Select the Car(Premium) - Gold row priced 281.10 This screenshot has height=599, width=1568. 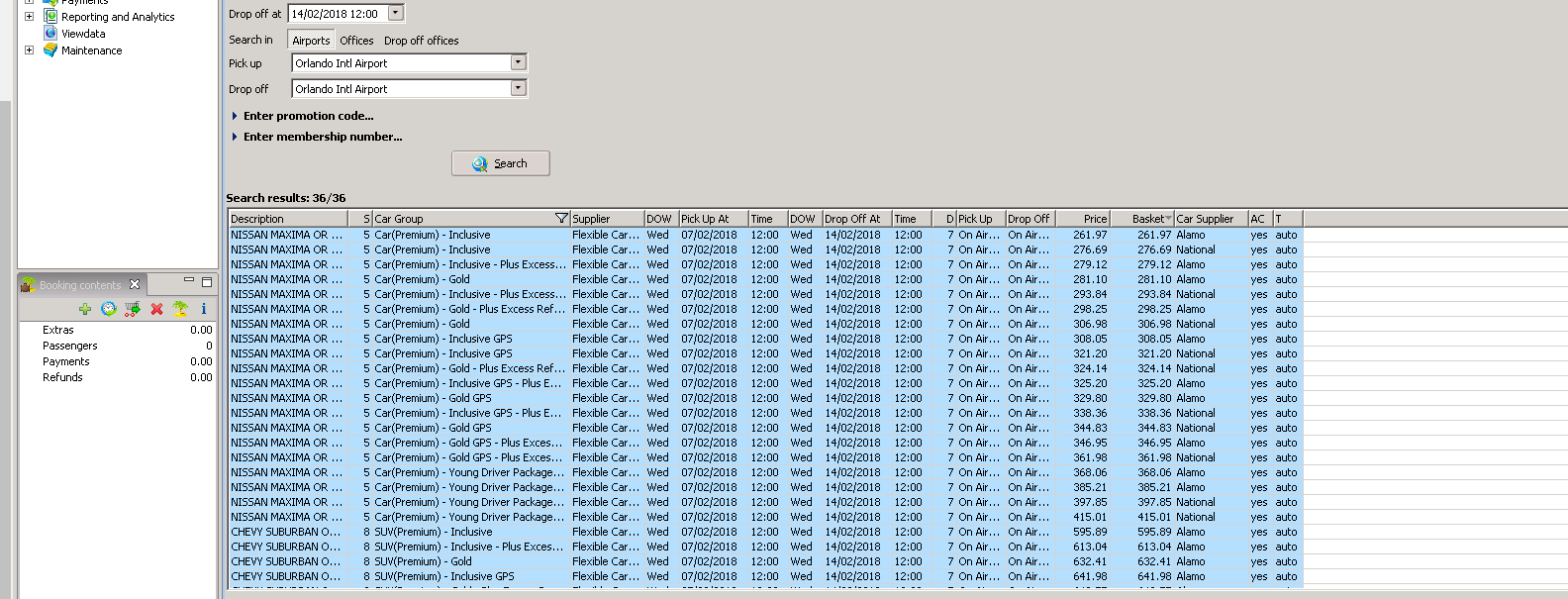(x=765, y=279)
